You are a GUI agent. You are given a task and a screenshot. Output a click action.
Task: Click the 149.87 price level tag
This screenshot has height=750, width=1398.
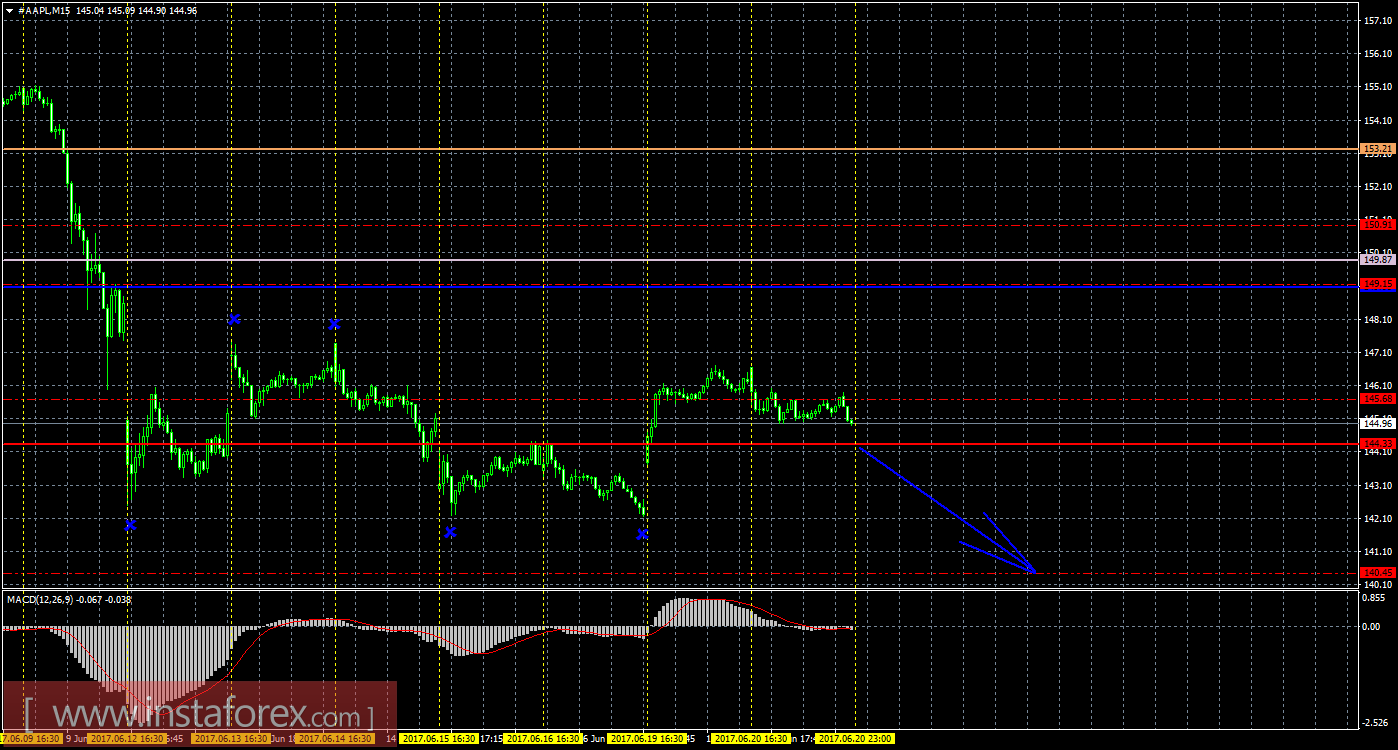coord(1377,259)
